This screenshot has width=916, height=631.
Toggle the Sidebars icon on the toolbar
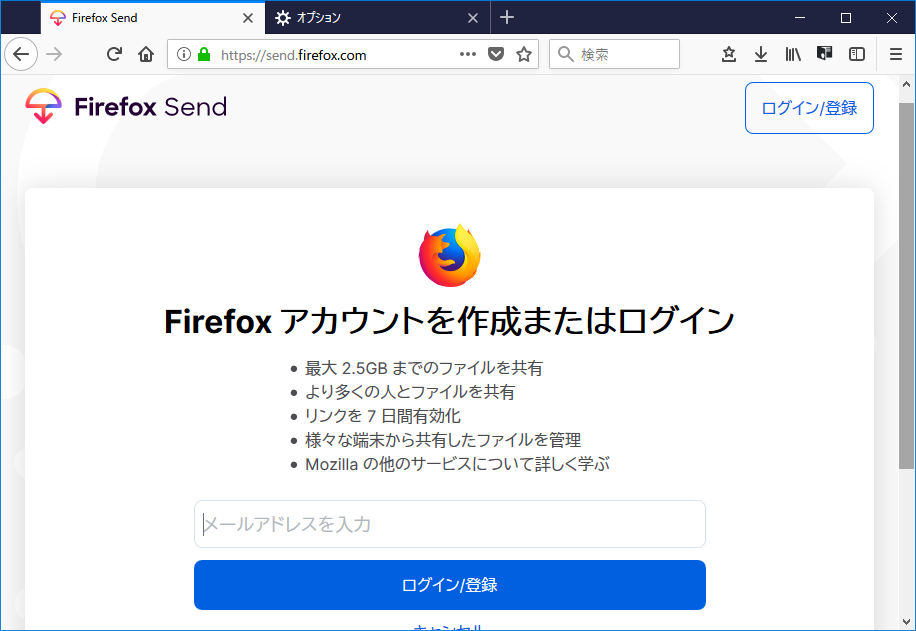(856, 54)
